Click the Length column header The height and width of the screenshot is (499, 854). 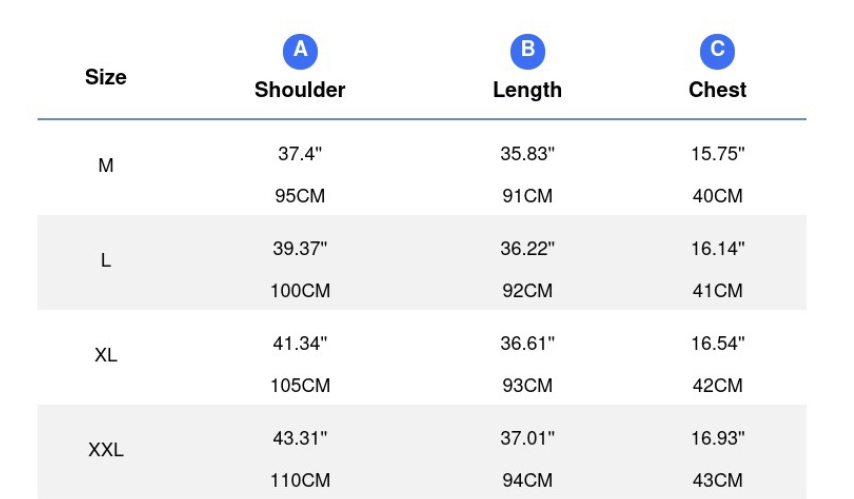pyautogui.click(x=527, y=90)
